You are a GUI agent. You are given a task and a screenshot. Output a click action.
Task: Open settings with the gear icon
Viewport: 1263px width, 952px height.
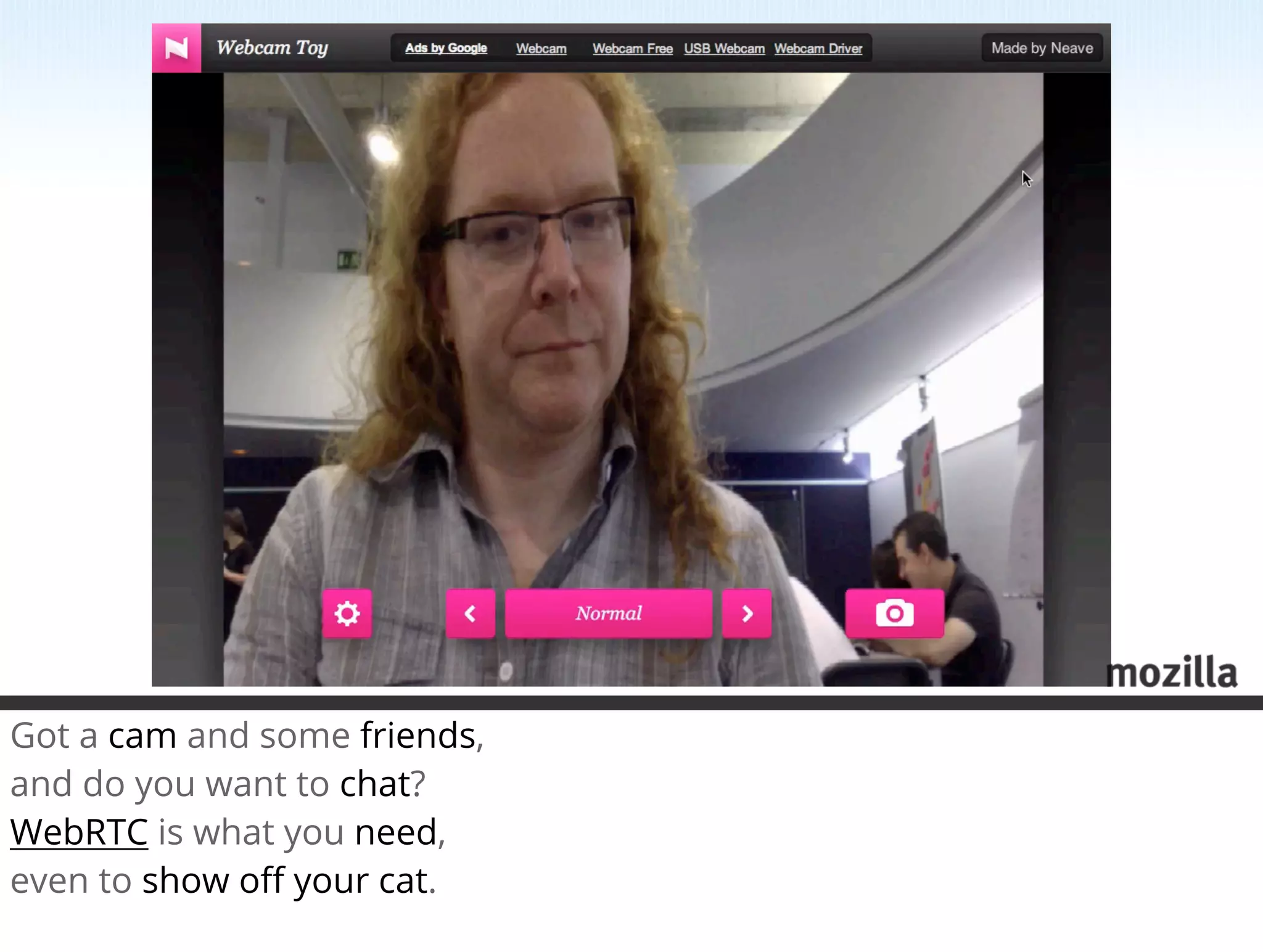pyautogui.click(x=347, y=613)
